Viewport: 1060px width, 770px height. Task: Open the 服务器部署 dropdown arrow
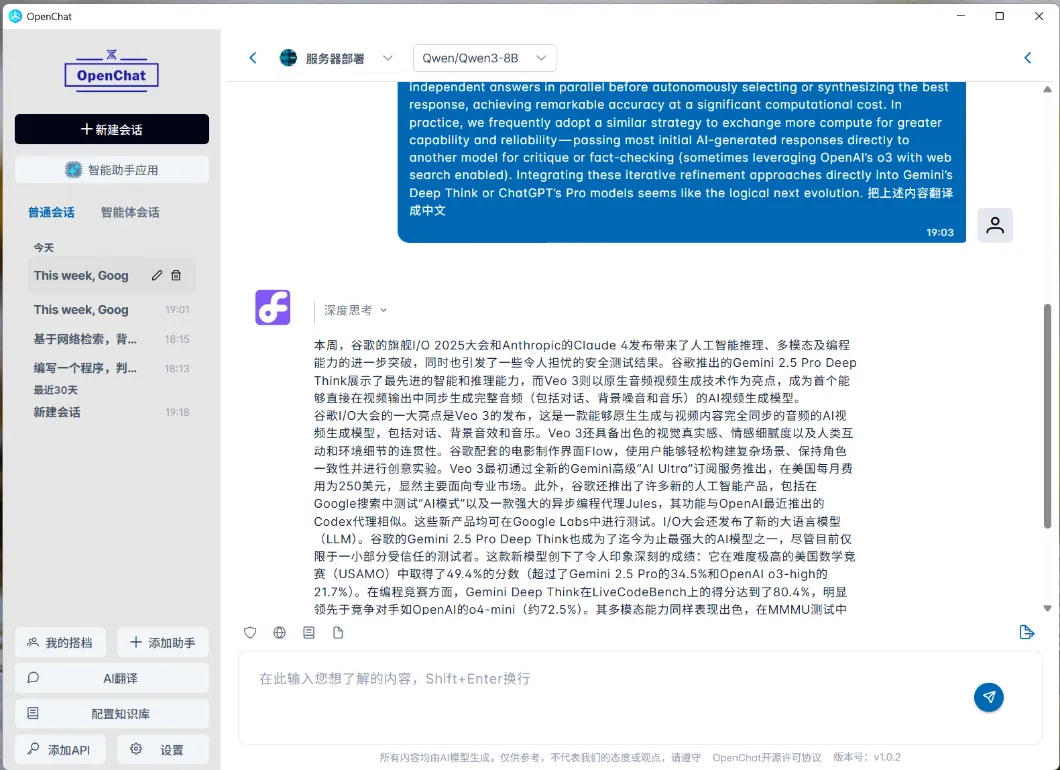coord(387,58)
